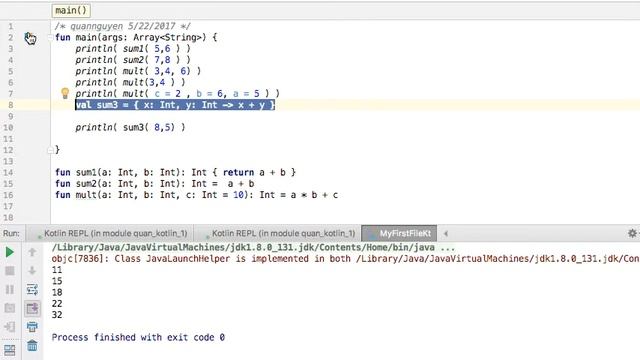Show hidden run tabs arrow
The height and width of the screenshot is (360, 640).
(446, 233)
